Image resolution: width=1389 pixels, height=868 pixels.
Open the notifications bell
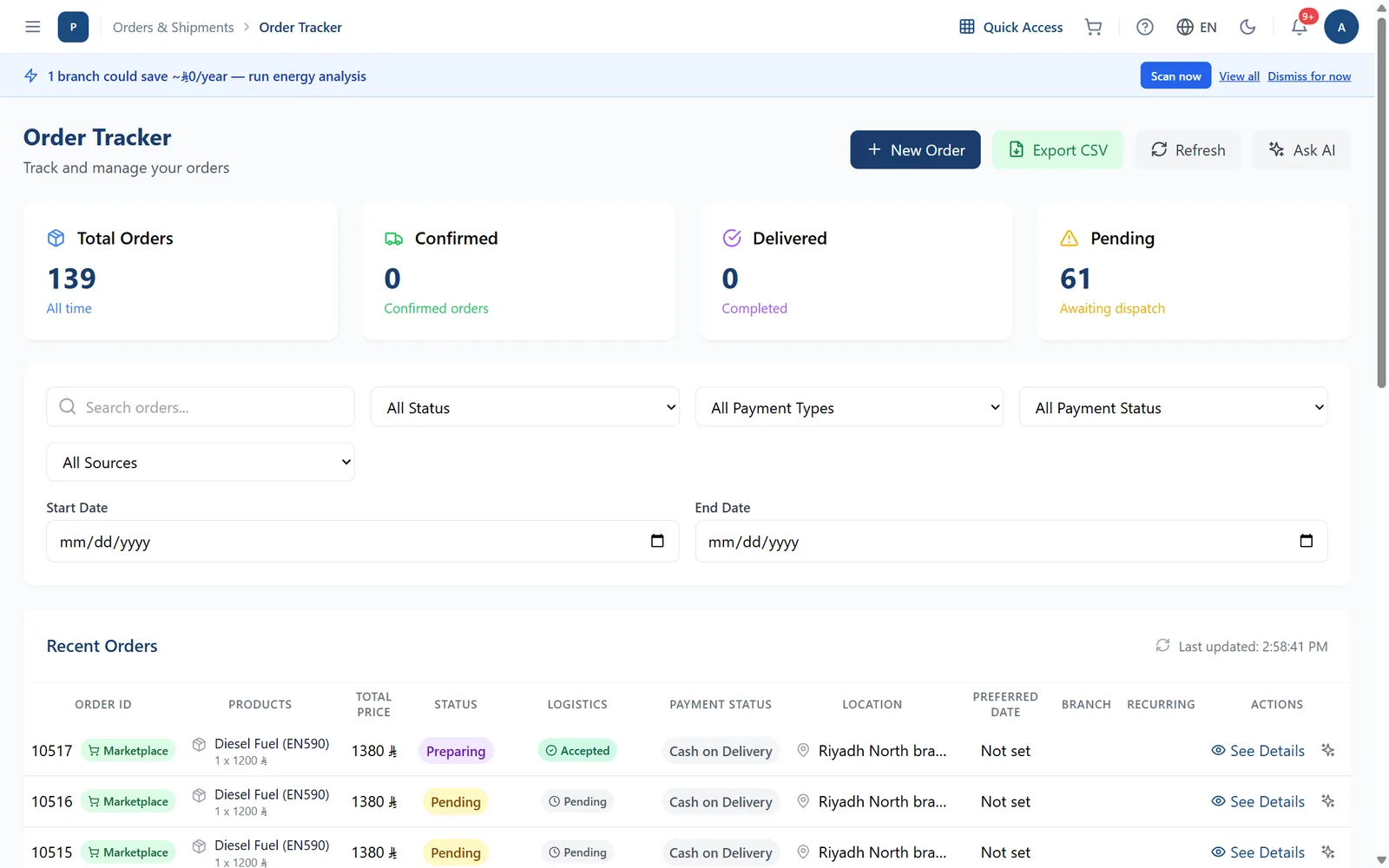[x=1300, y=27]
